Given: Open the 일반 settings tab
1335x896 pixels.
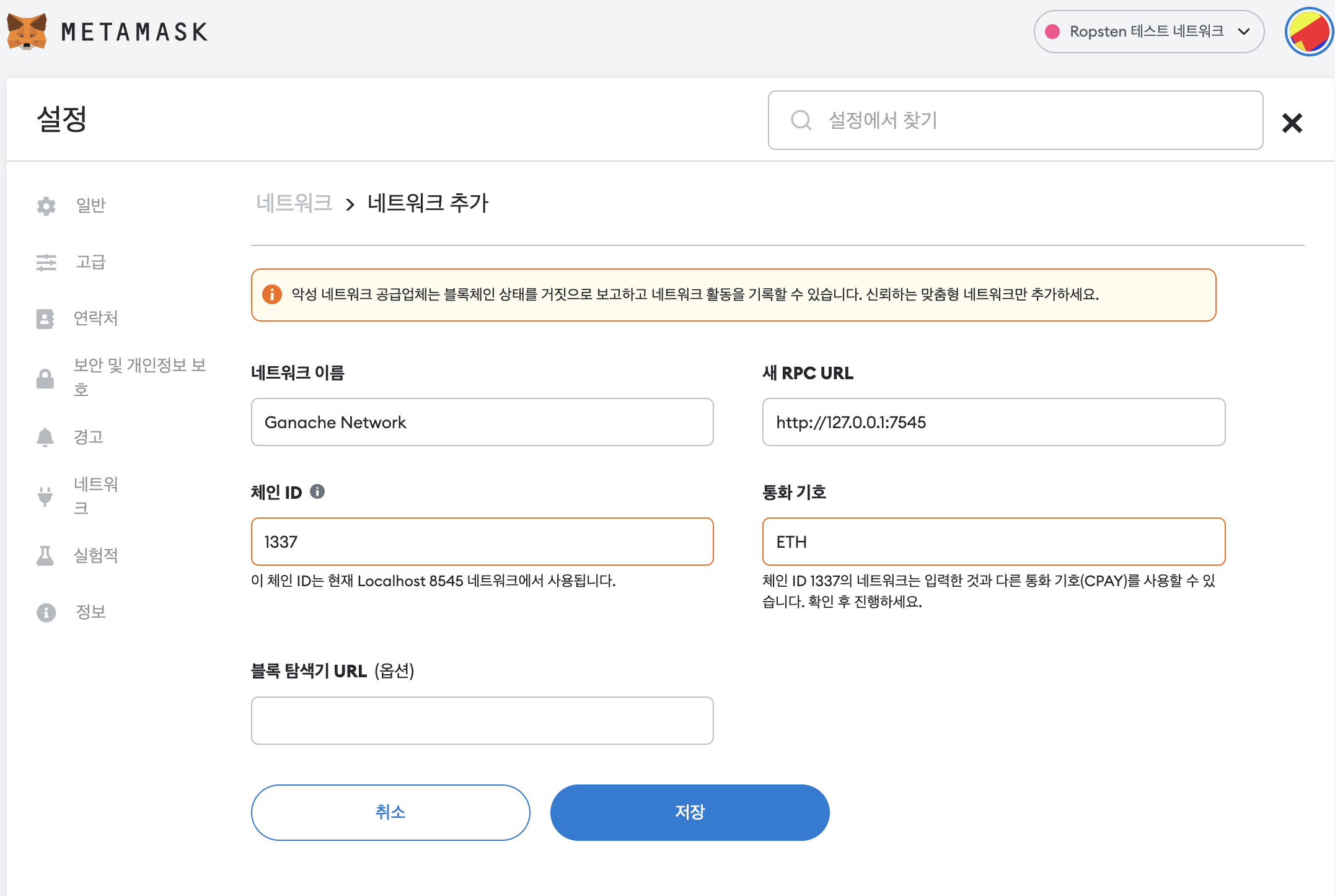Looking at the screenshot, I should tap(90, 205).
